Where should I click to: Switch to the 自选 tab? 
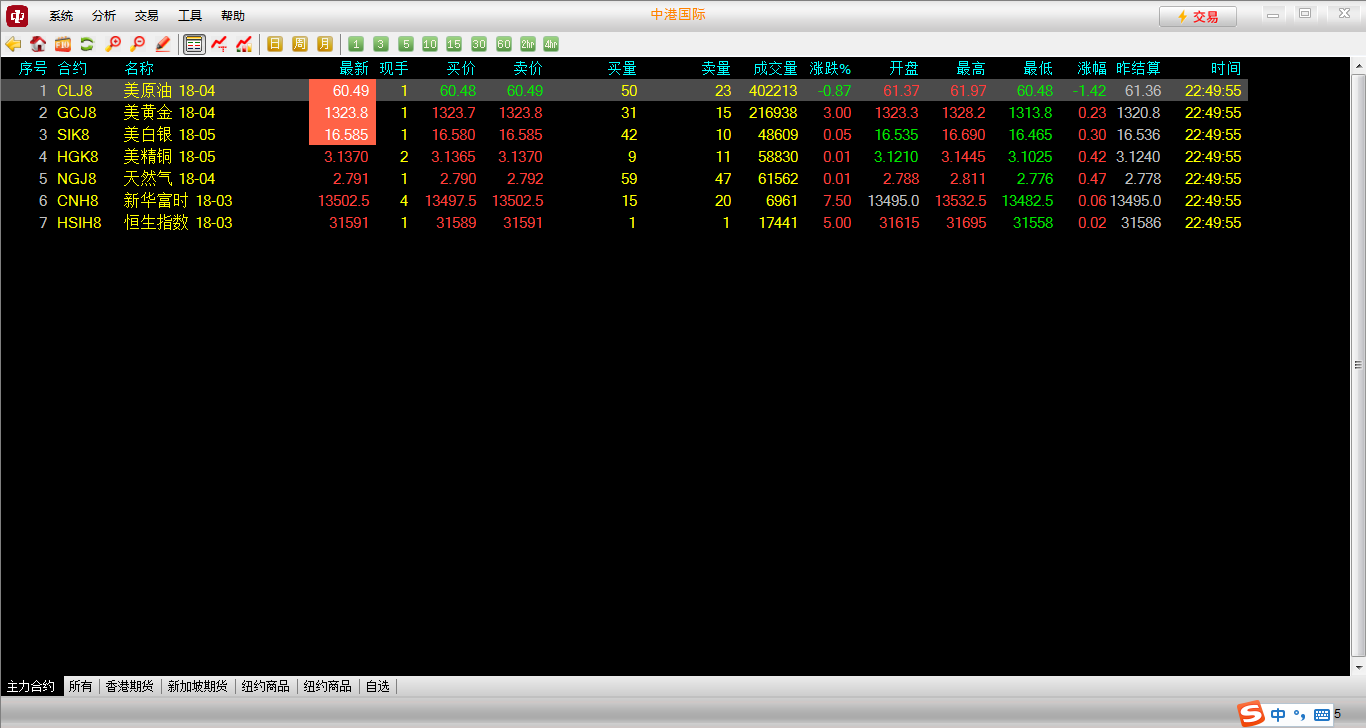378,686
